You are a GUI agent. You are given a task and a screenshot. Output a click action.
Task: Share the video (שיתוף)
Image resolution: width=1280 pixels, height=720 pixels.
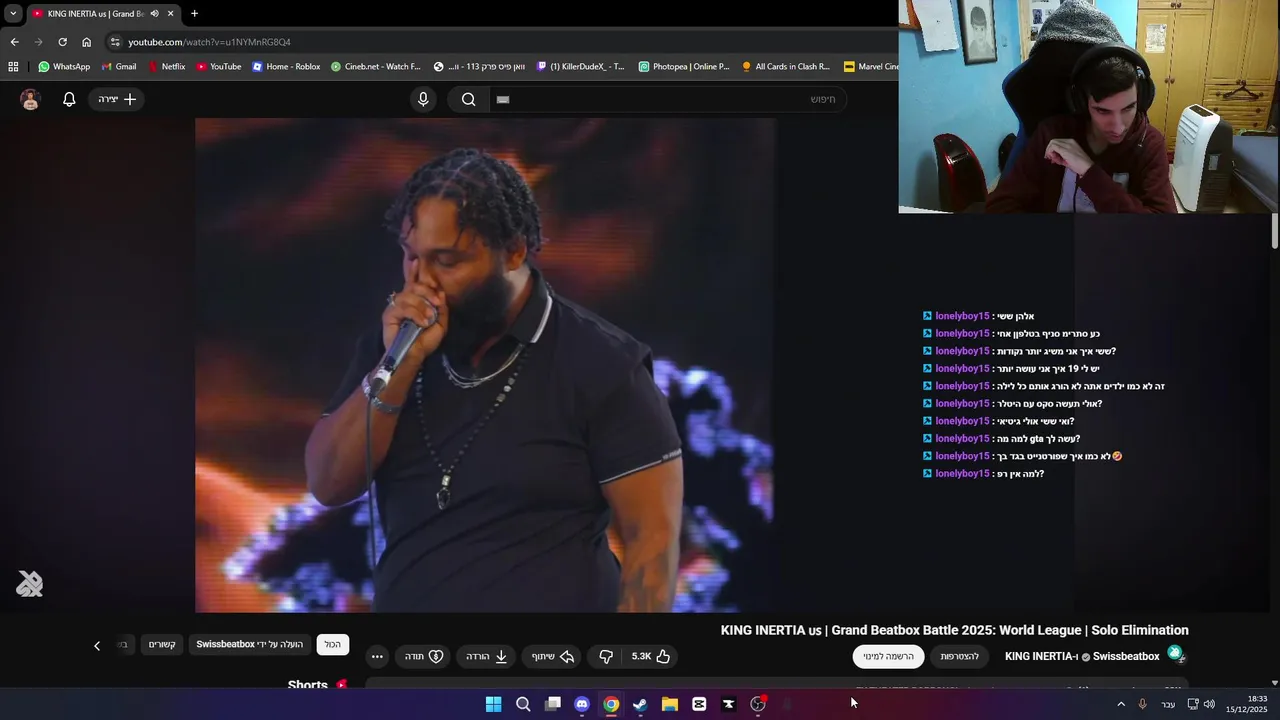pyautogui.click(x=552, y=656)
